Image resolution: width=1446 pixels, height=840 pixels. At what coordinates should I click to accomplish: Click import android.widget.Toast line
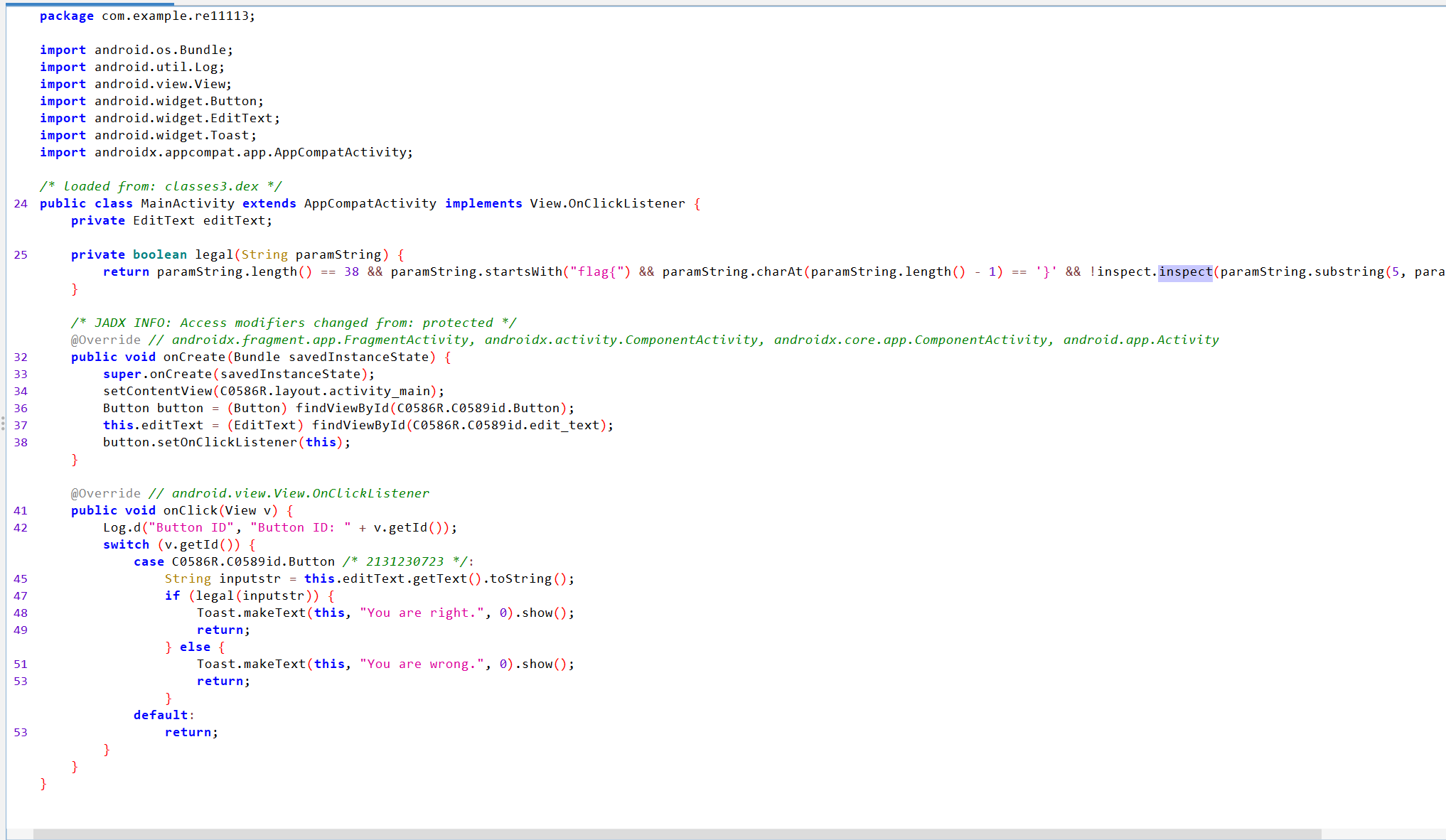pyautogui.click(x=148, y=135)
